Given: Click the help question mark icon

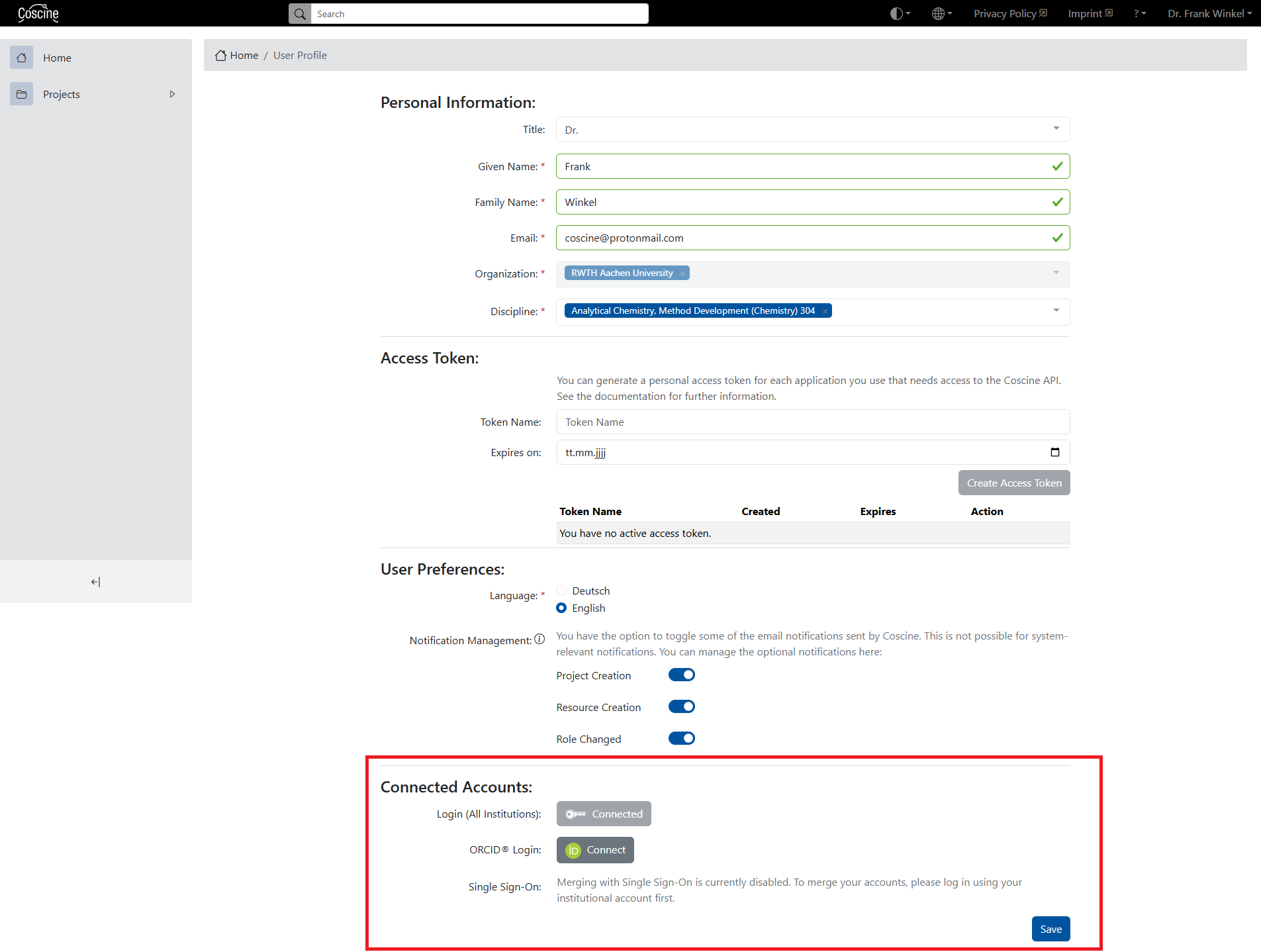Looking at the screenshot, I should click(x=1137, y=13).
